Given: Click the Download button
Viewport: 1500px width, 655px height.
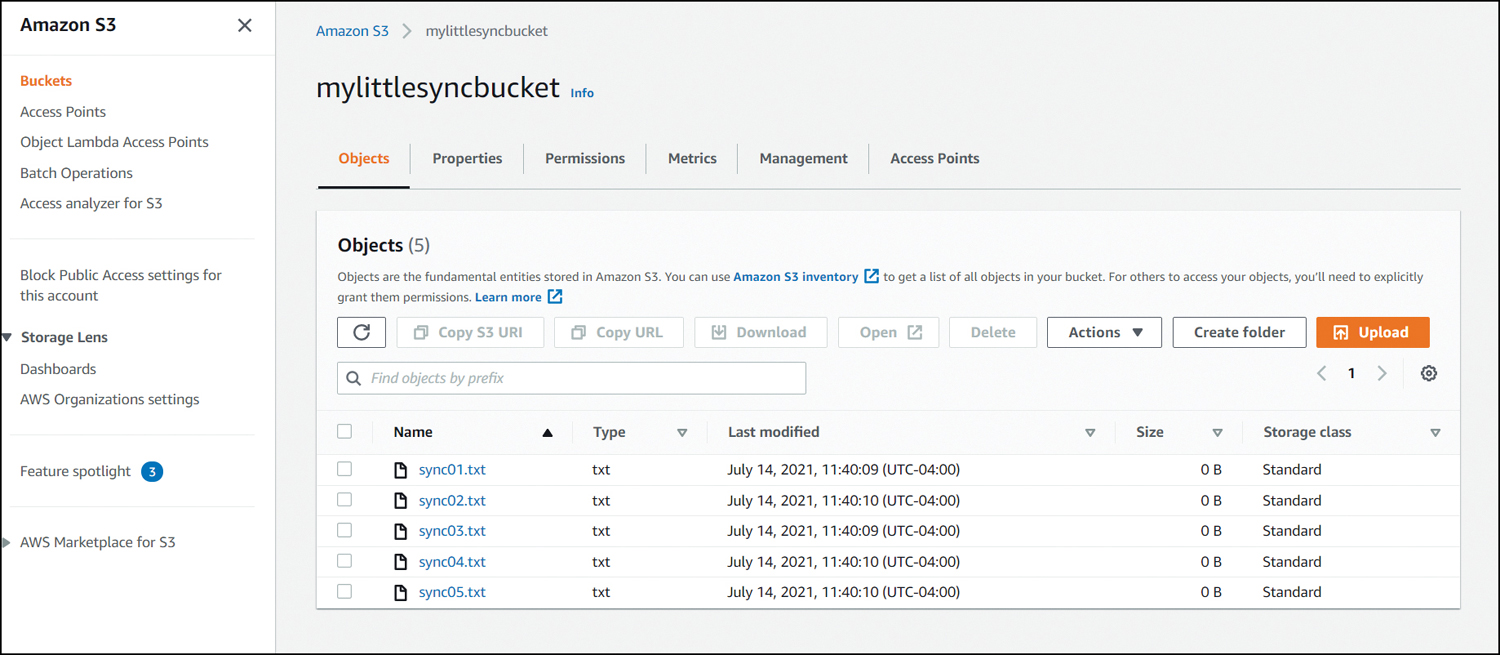Looking at the screenshot, I should click(x=761, y=332).
